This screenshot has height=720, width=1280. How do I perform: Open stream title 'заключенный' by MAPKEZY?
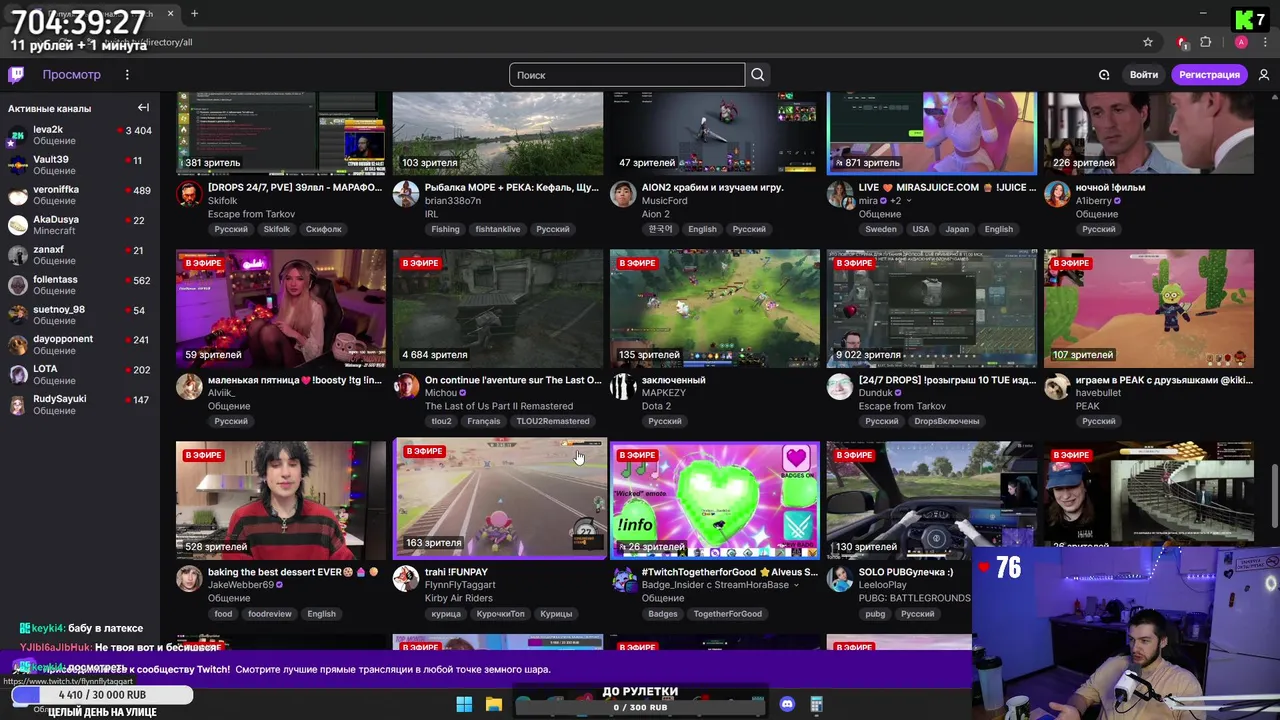click(x=673, y=380)
